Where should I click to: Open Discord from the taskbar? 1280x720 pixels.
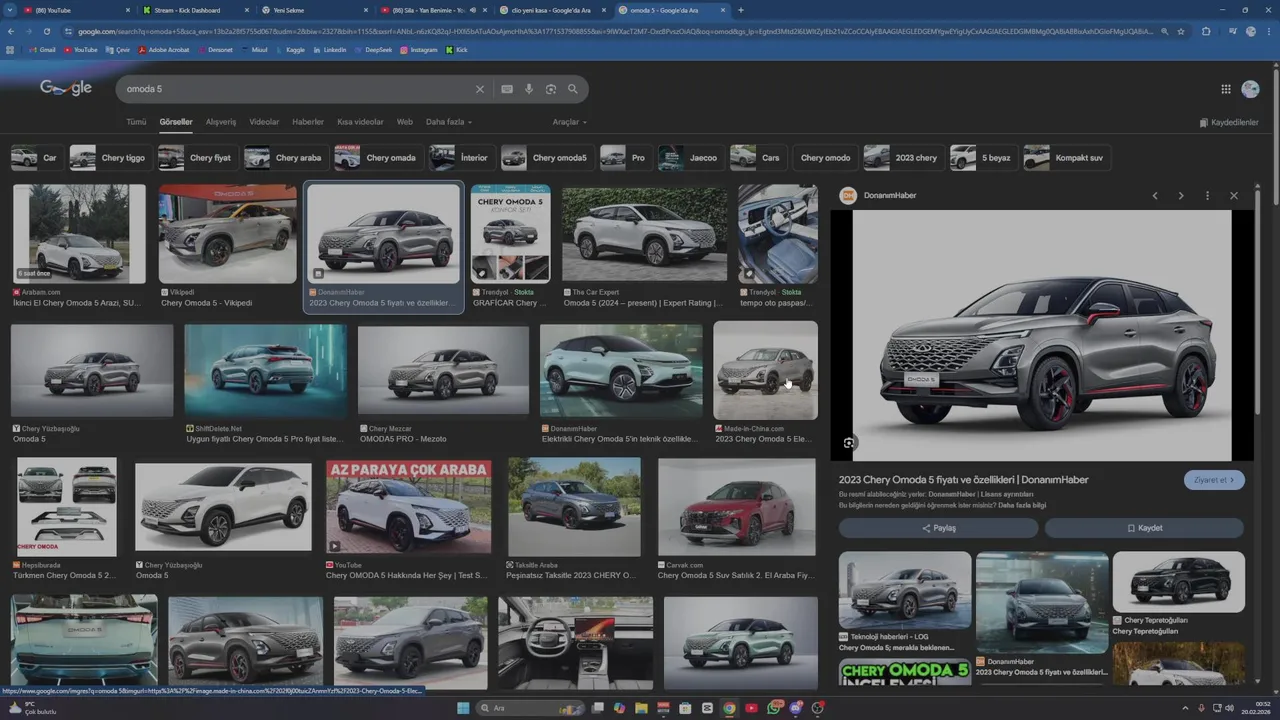(796, 708)
